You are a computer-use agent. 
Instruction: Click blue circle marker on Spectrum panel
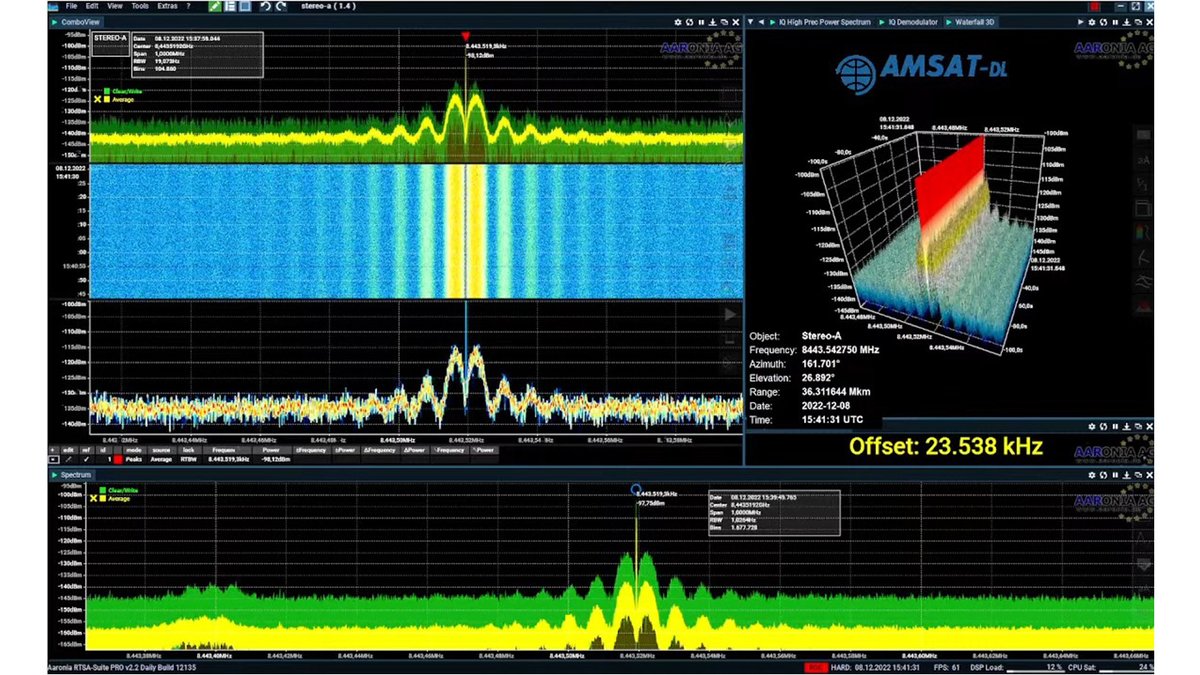click(636, 489)
